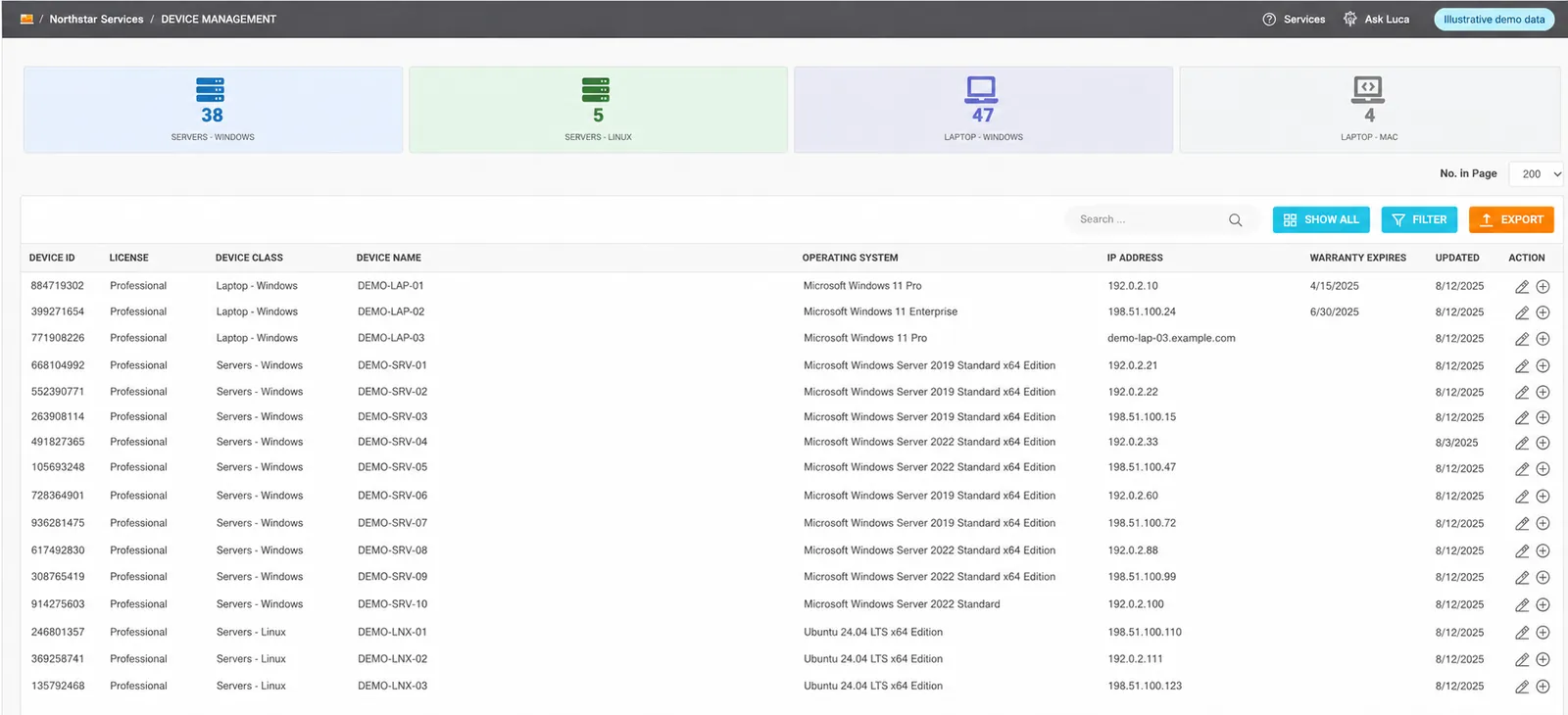
Task: Select IP address 198.51.100.99
Action: tap(1142, 577)
